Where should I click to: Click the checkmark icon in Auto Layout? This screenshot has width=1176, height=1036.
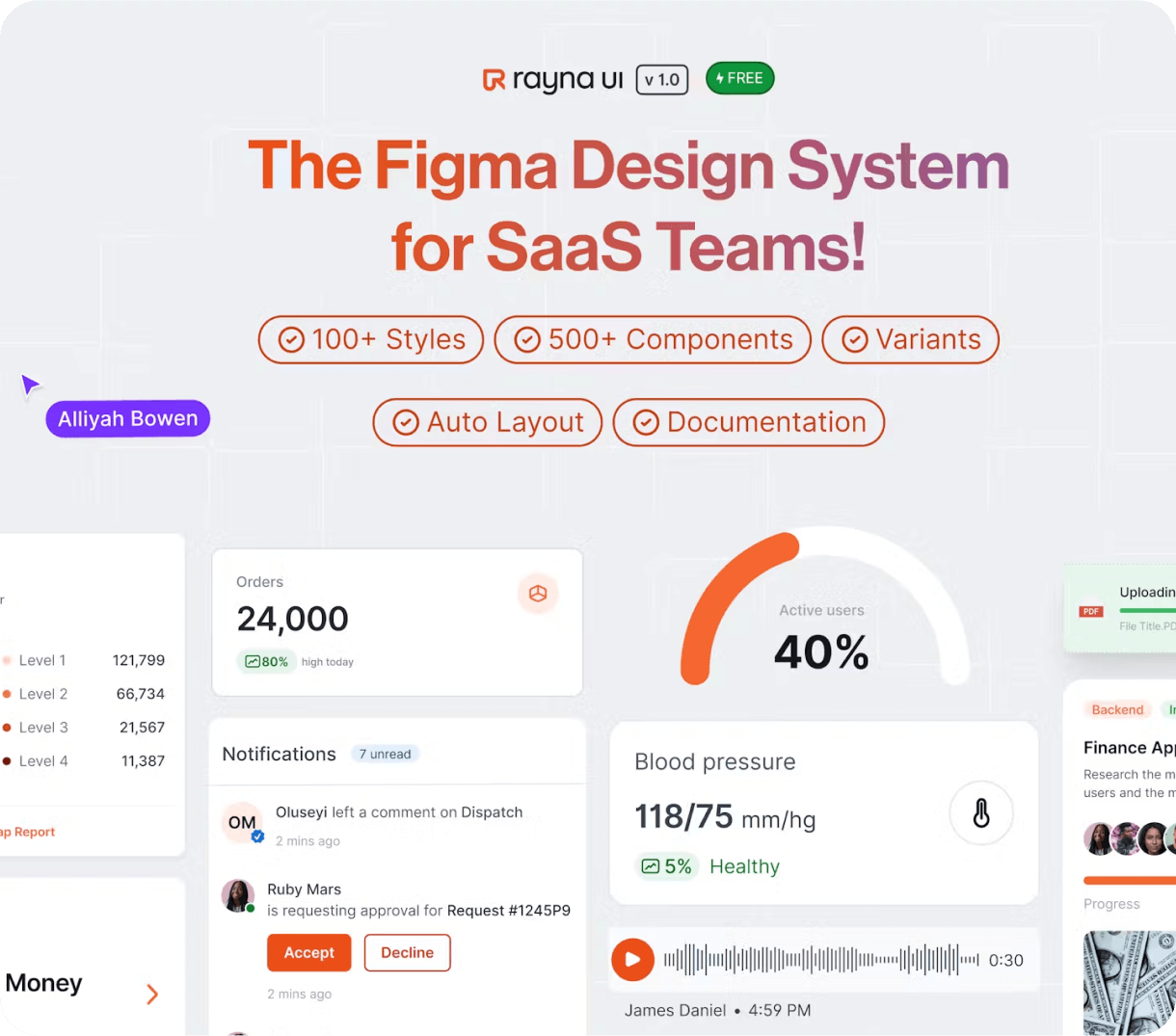(x=406, y=422)
